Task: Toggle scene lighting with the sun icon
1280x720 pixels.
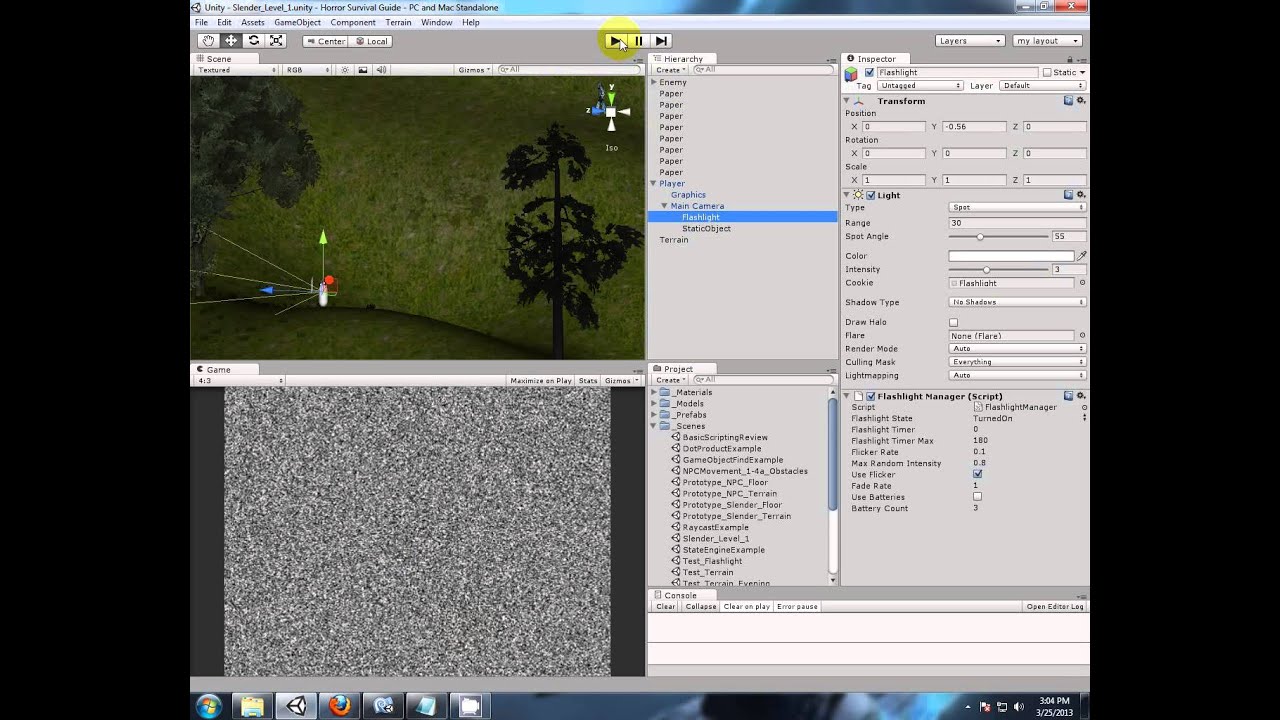Action: pyautogui.click(x=345, y=70)
